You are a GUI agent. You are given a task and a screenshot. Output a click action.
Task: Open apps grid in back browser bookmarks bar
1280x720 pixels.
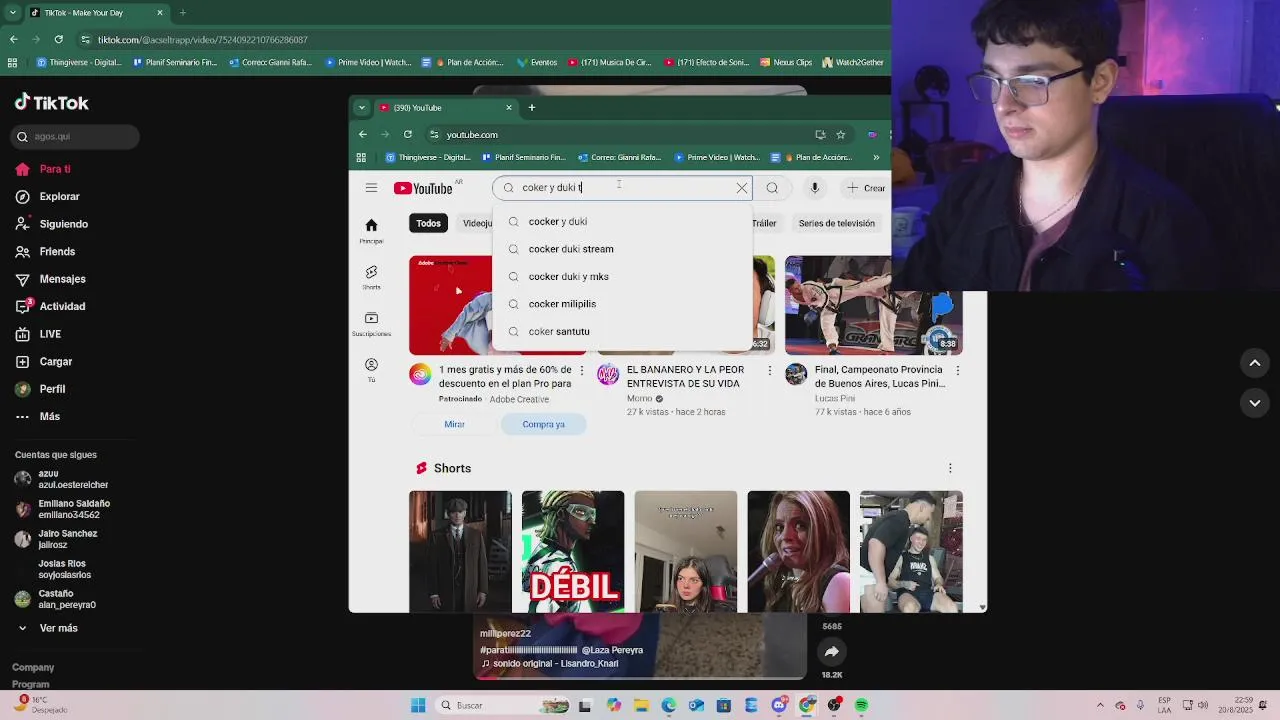(x=12, y=62)
